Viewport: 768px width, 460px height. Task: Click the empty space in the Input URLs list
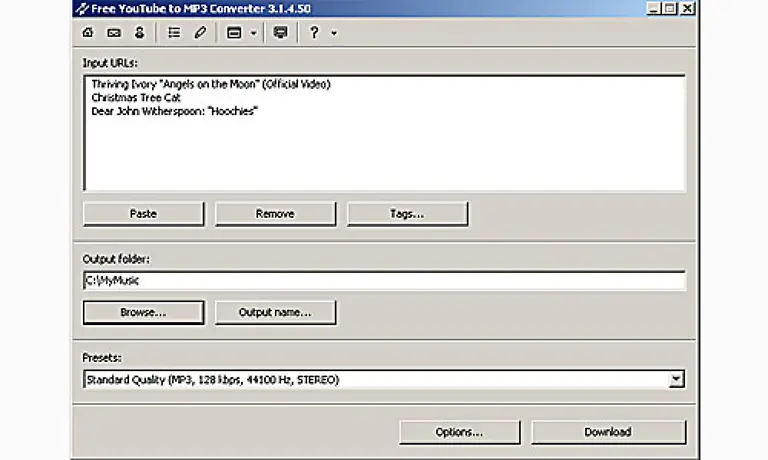[x=384, y=154]
